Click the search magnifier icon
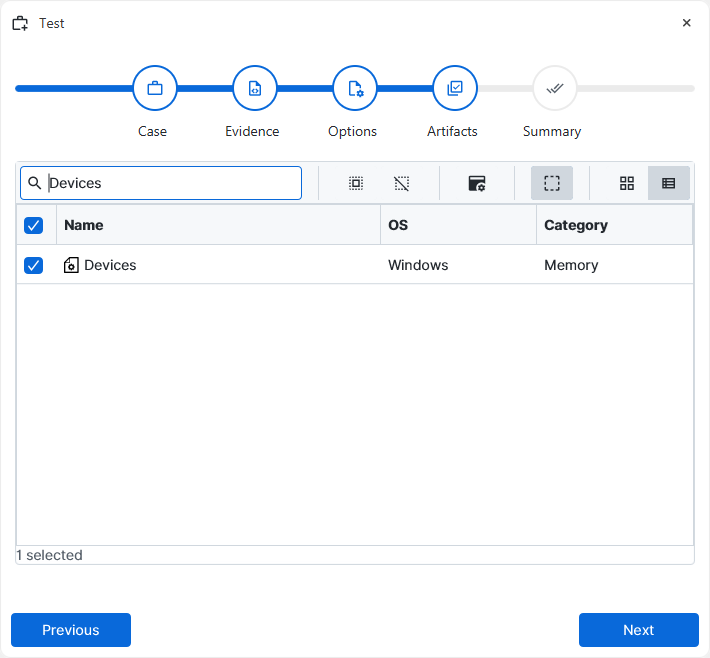This screenshot has width=710, height=658. point(35,183)
